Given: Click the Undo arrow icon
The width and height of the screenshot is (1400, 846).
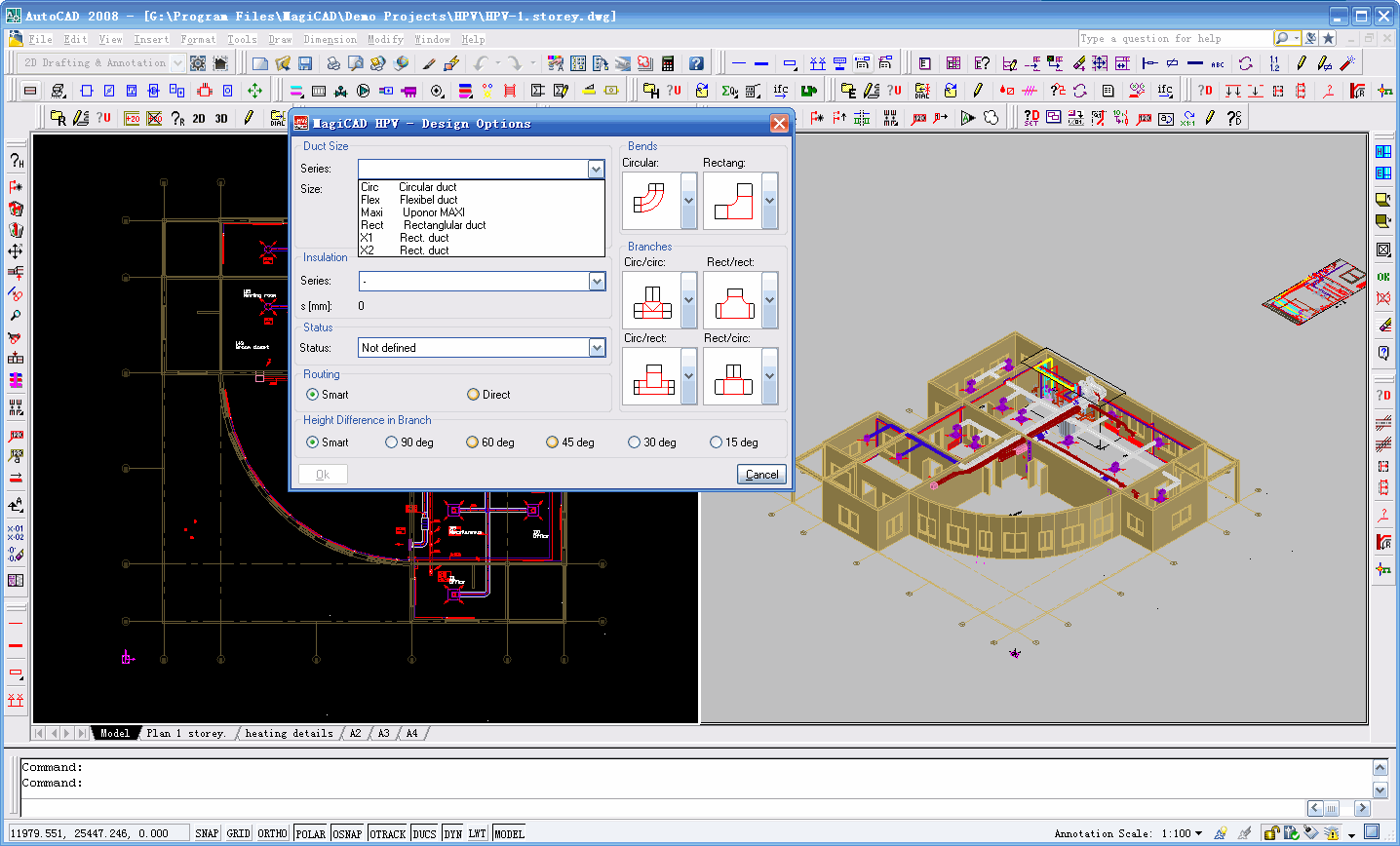Looking at the screenshot, I should coord(481,63).
